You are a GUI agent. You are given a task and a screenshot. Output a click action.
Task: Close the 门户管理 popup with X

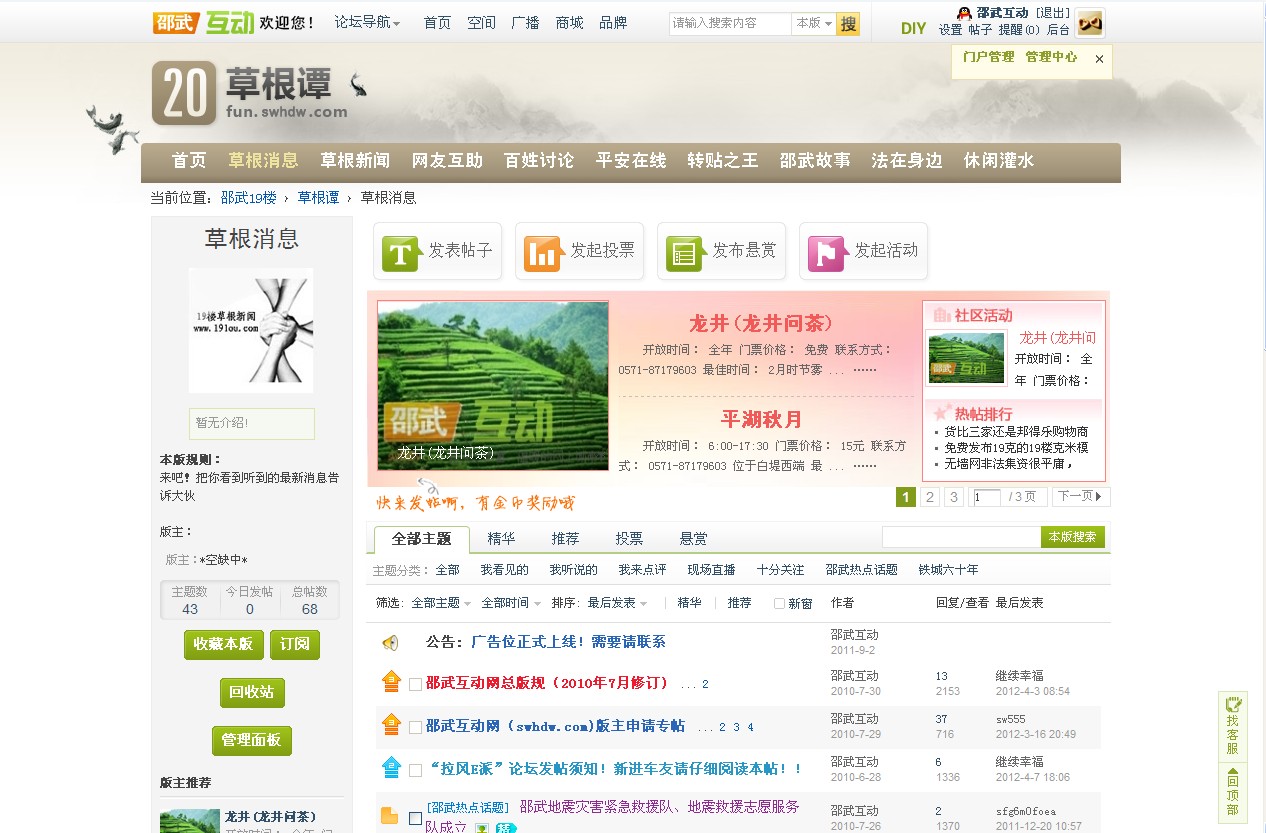tap(1099, 59)
